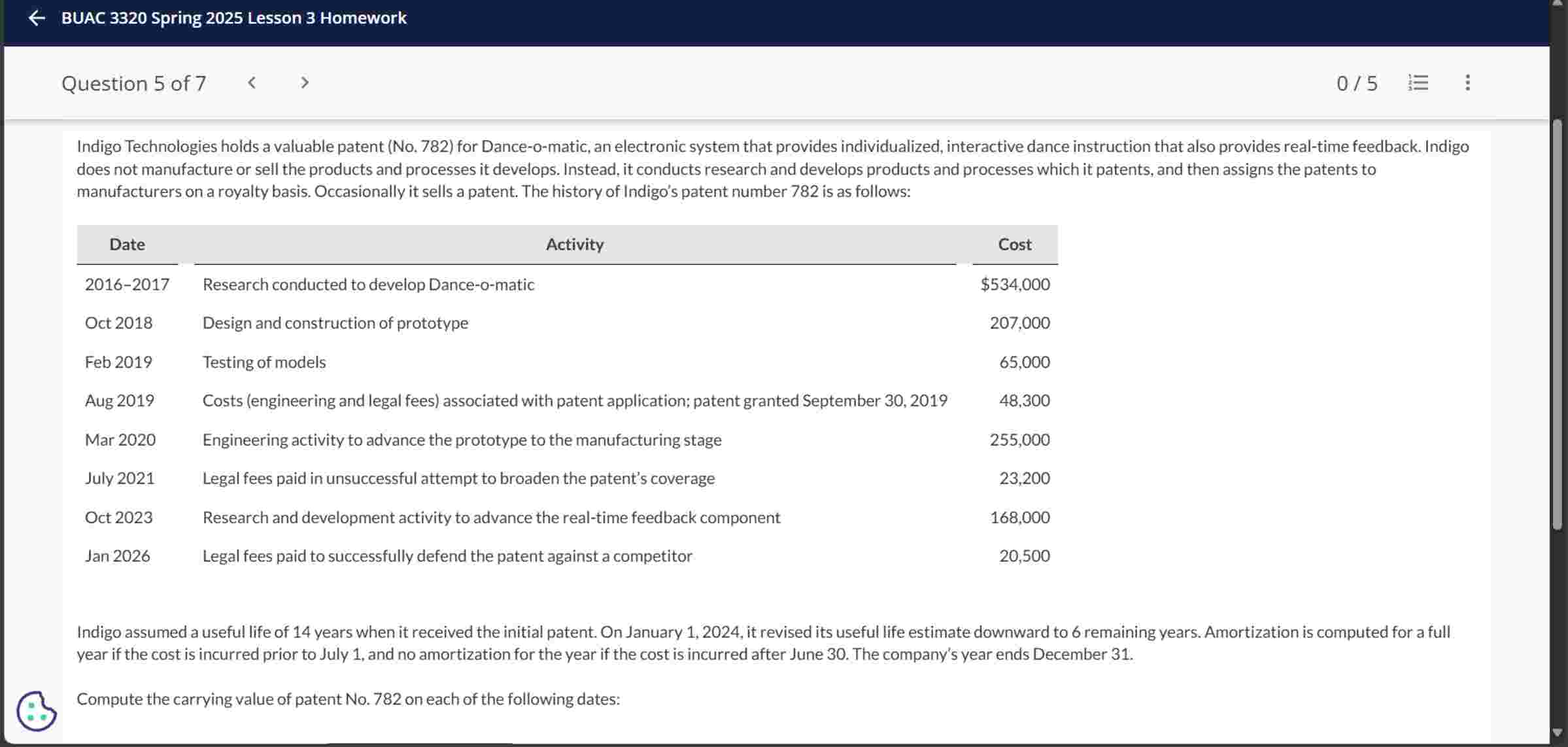Select the numbered list overview icon

coord(1418,82)
